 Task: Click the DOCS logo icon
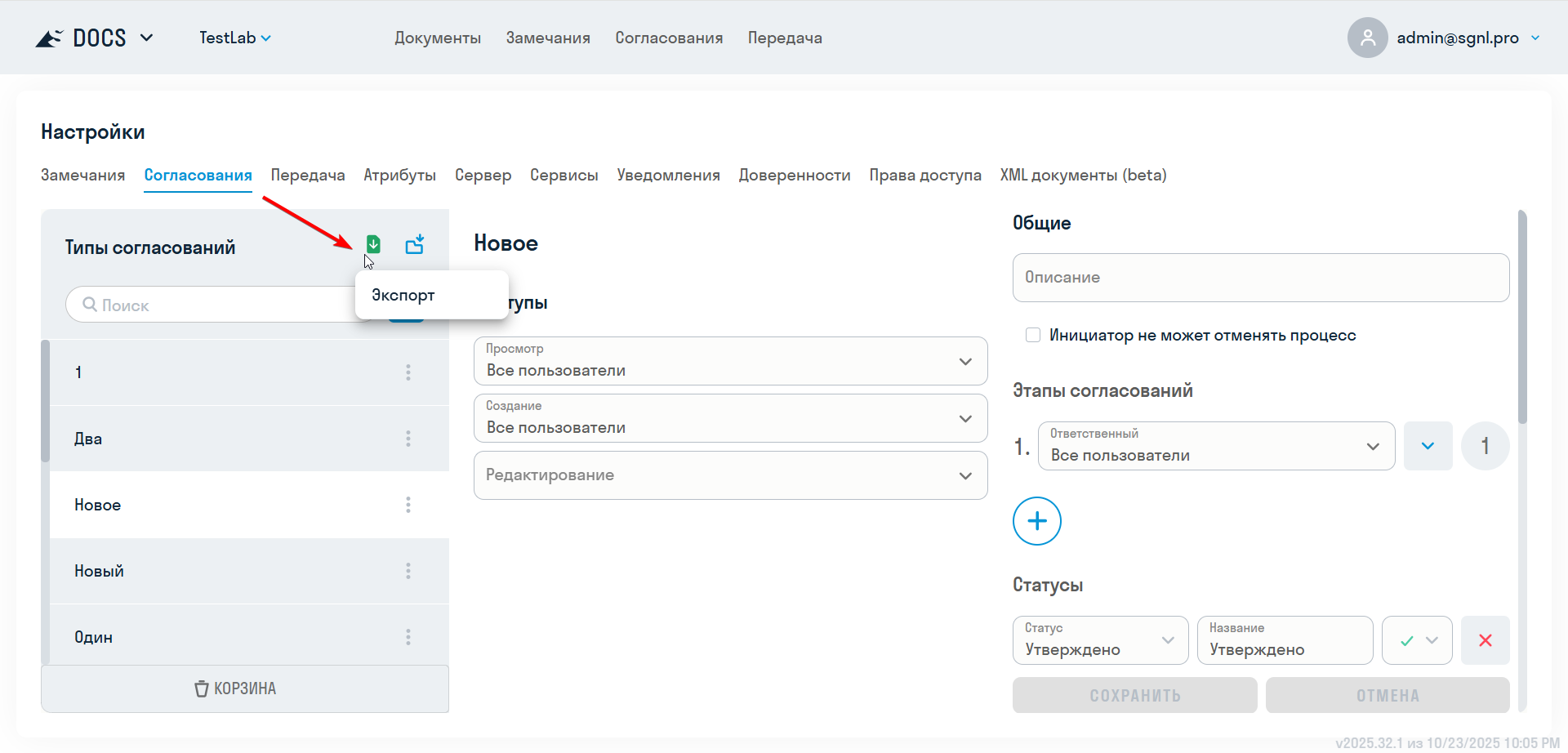(48, 37)
